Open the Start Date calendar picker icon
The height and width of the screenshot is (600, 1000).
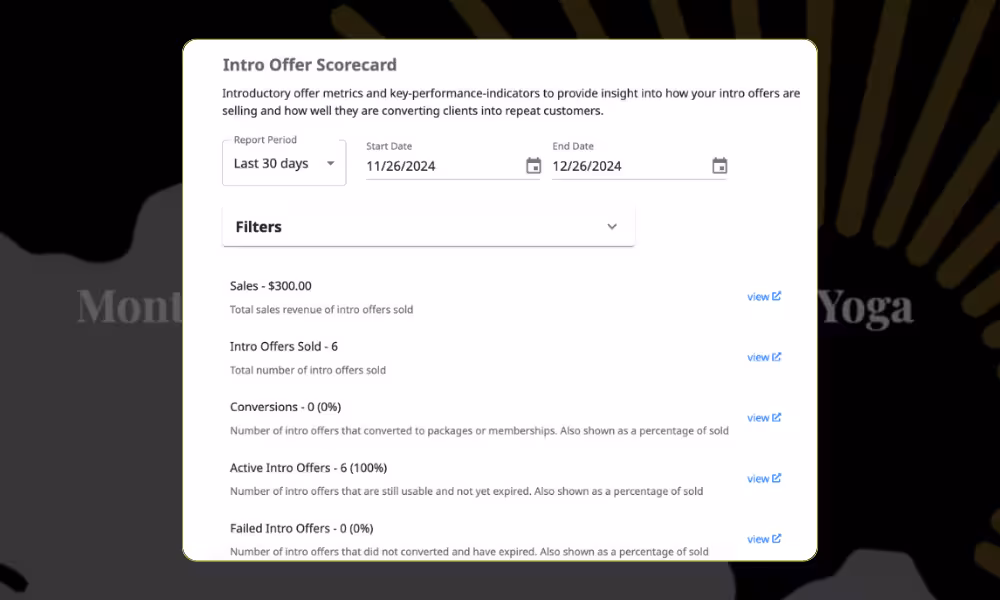click(533, 166)
